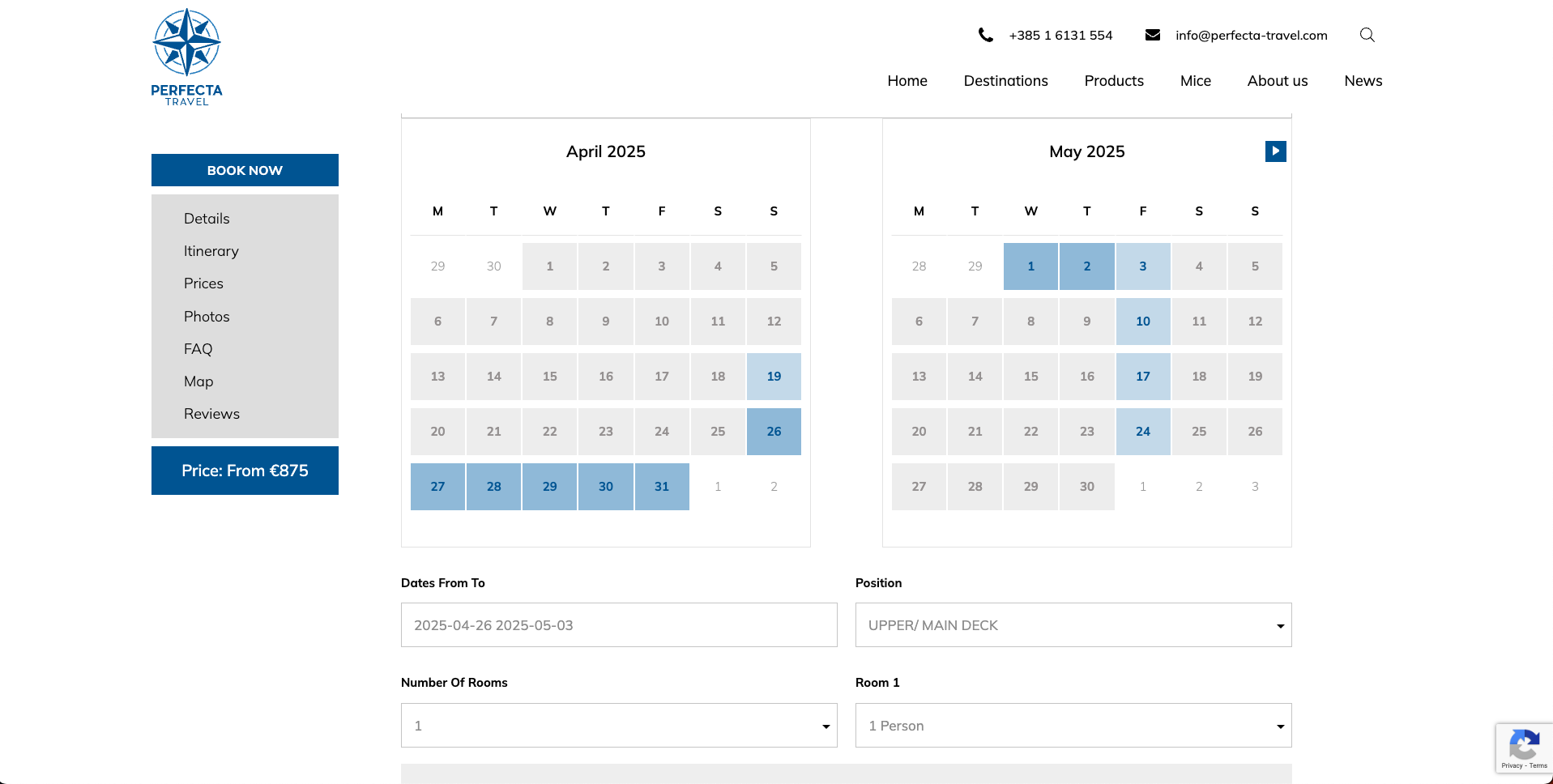Jump to Photos section
1553x784 pixels.
pyautogui.click(x=207, y=317)
